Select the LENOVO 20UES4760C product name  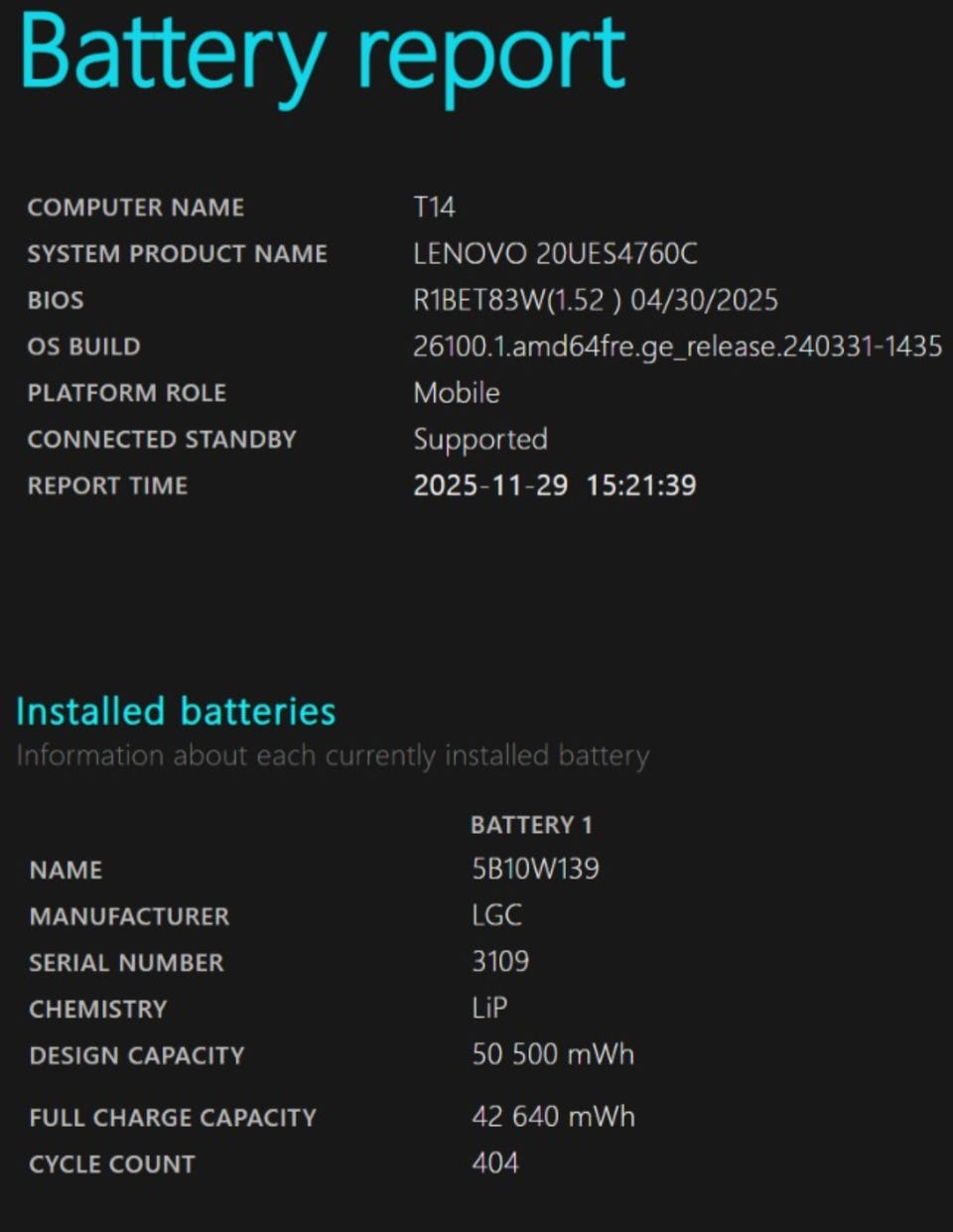[555, 254]
